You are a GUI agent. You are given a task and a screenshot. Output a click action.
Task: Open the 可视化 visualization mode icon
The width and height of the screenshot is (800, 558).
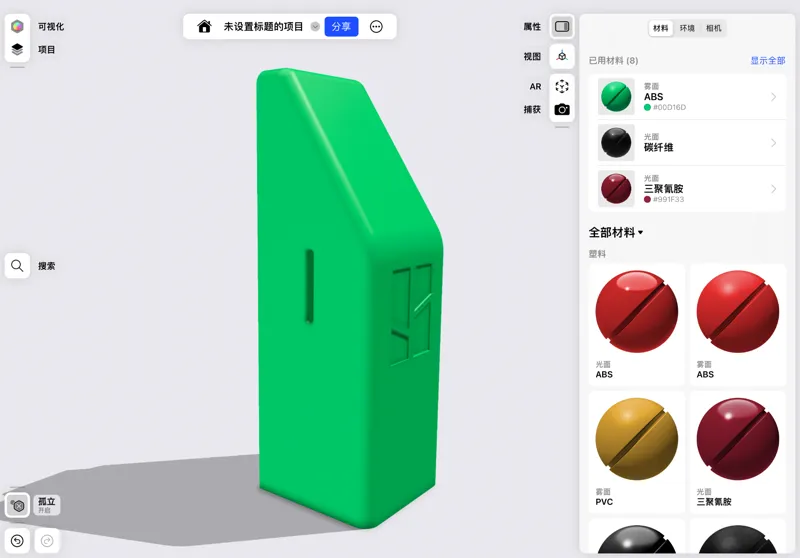point(17,26)
